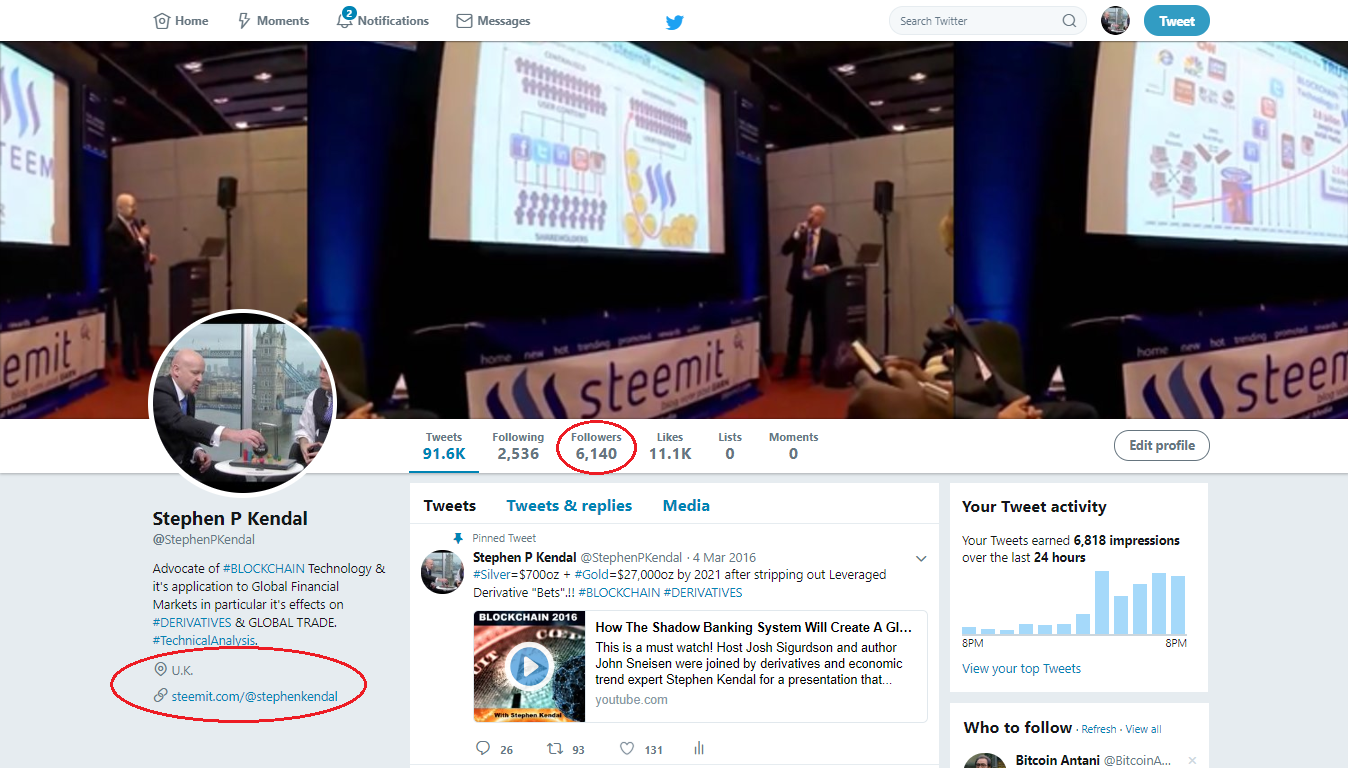
Task: Click the Stephen P Kendal profile name
Action: 230,519
